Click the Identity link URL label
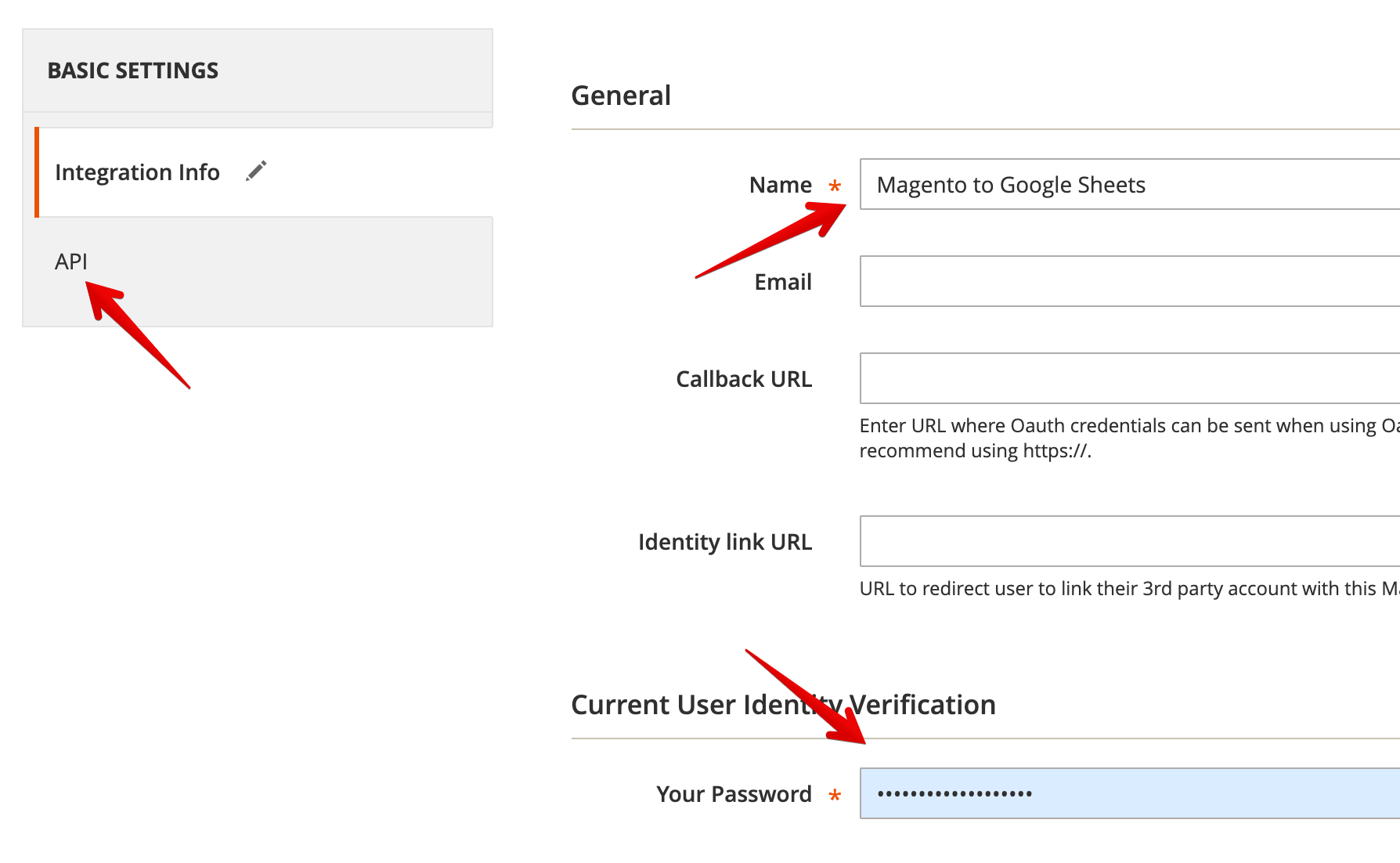The width and height of the screenshot is (1400, 863). [x=725, y=541]
